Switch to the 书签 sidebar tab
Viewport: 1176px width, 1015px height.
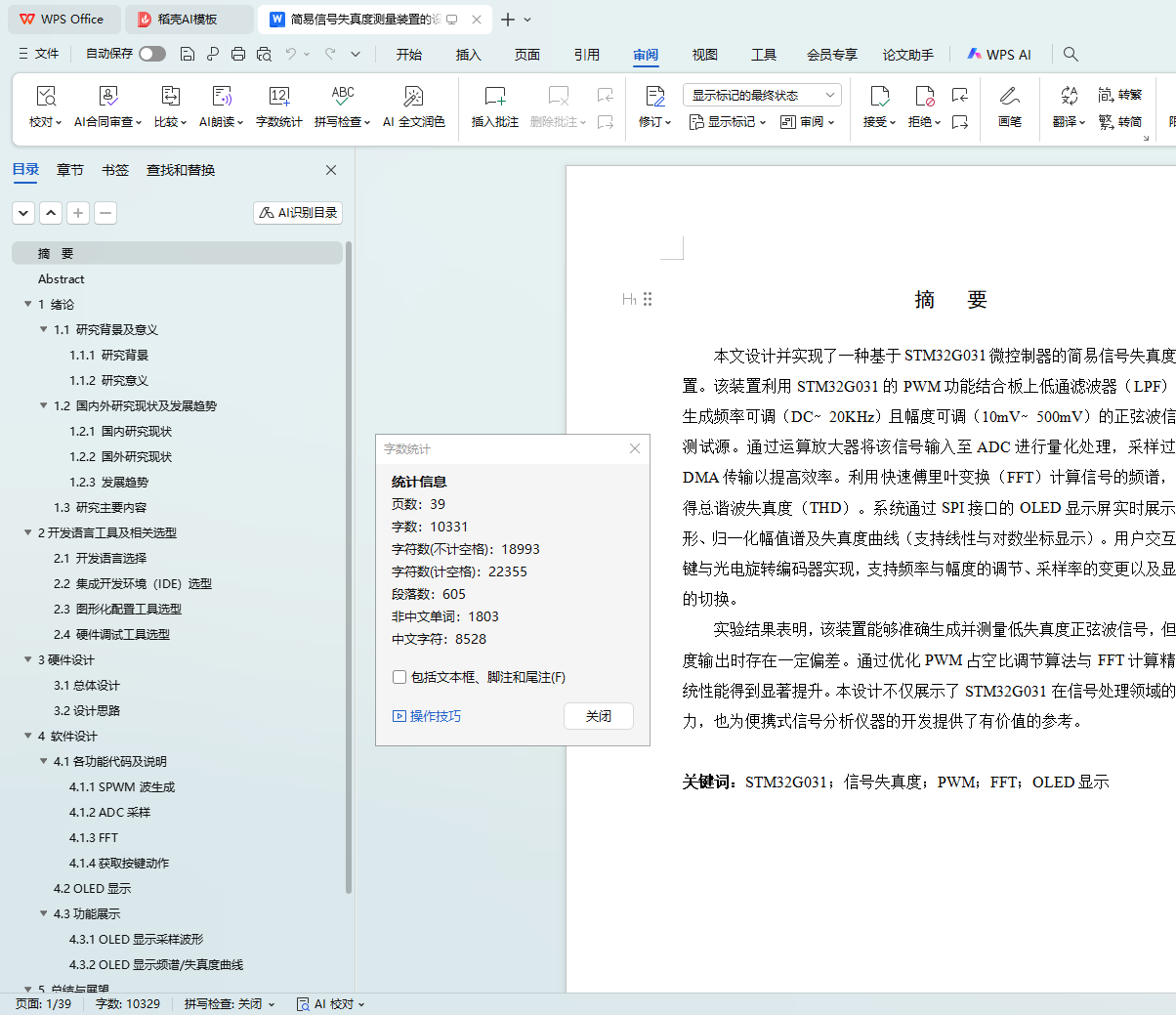point(115,170)
